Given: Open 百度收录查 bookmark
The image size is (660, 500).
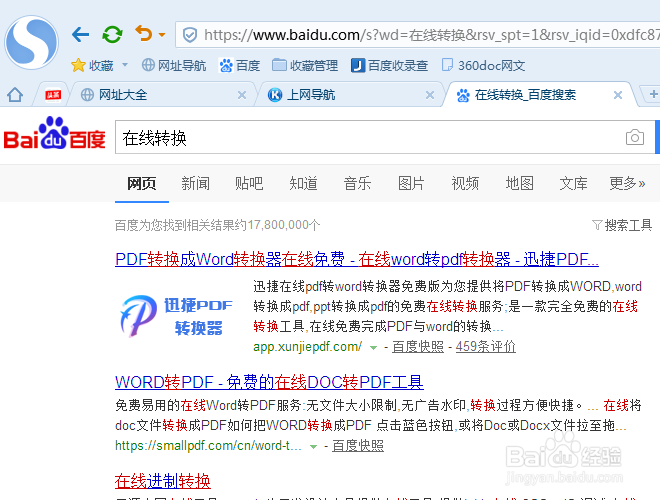Looking at the screenshot, I should (x=389, y=65).
